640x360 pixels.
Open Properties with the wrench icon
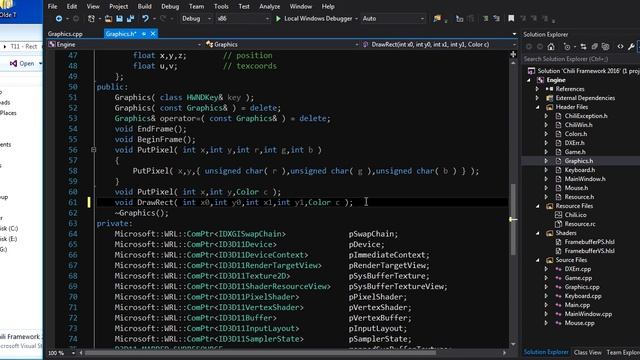(x=631, y=47)
